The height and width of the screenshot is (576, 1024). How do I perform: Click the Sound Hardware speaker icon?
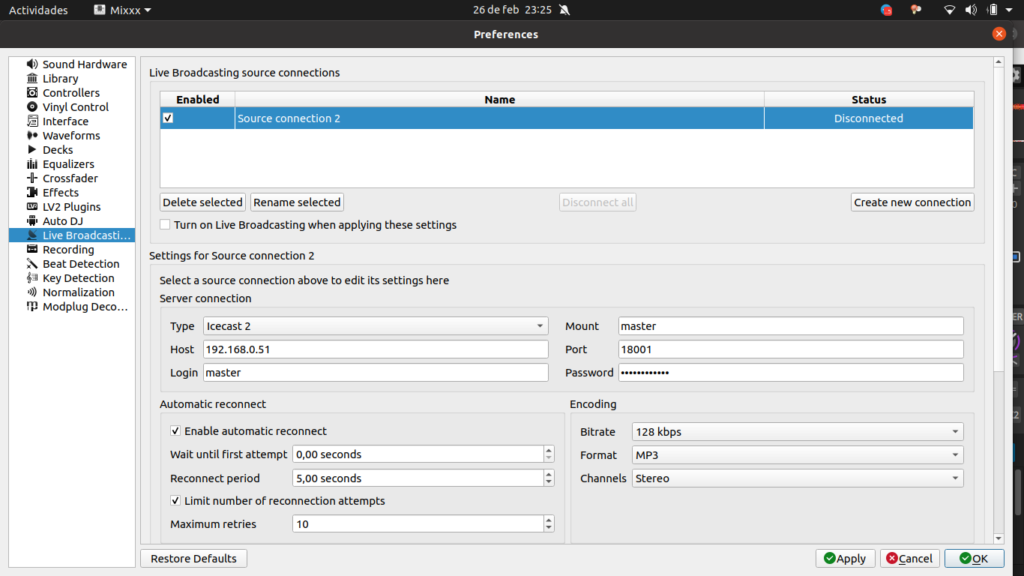(32, 64)
